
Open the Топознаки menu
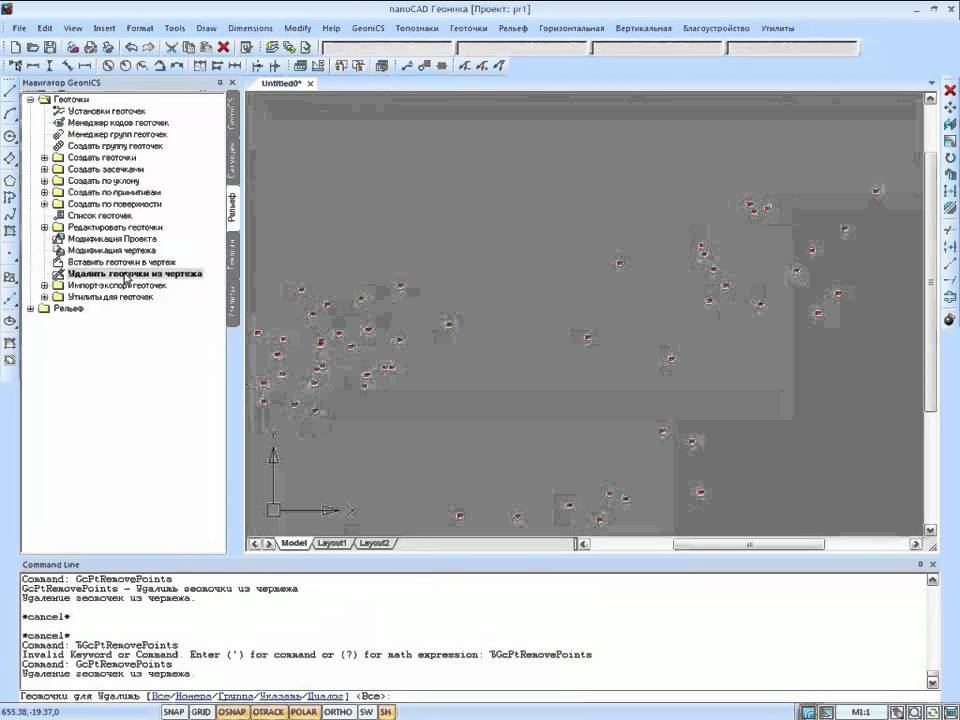(417, 28)
